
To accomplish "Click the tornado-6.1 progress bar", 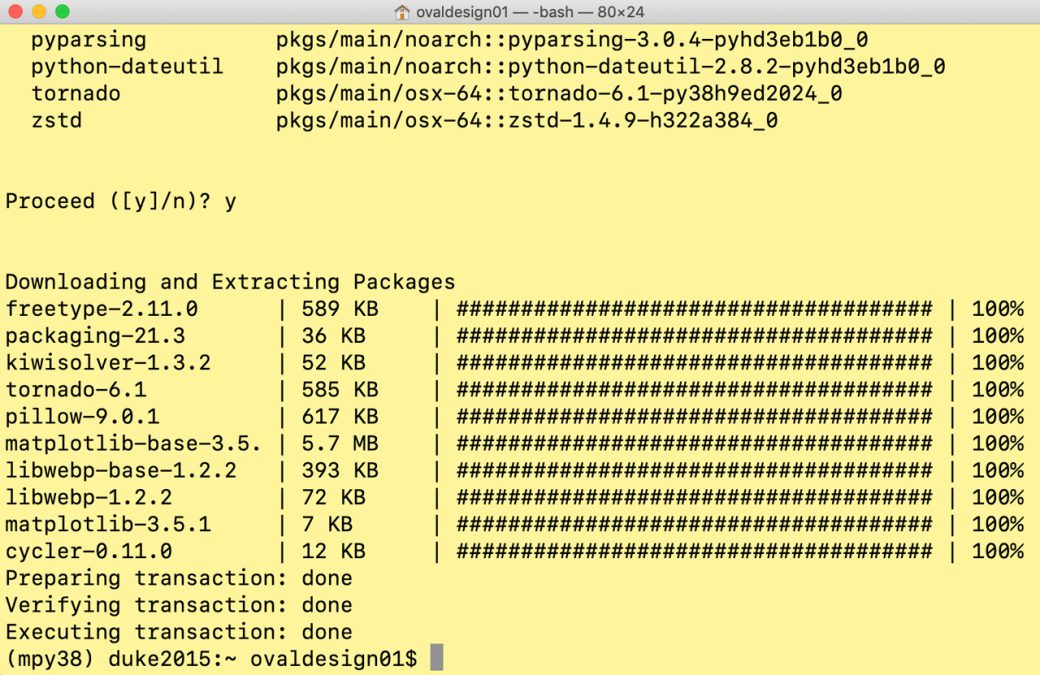I will pos(694,390).
